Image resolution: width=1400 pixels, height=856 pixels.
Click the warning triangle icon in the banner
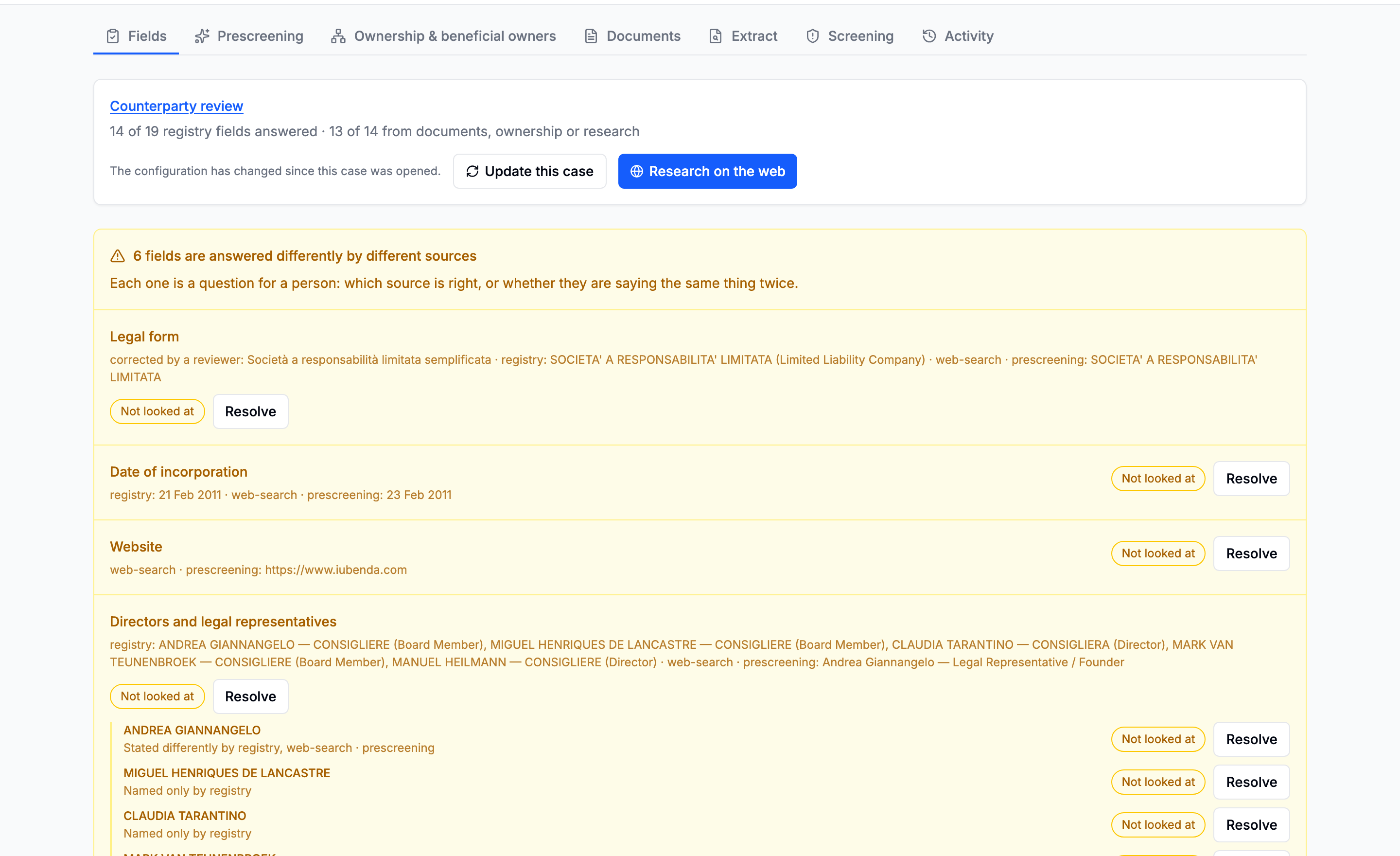(118, 256)
